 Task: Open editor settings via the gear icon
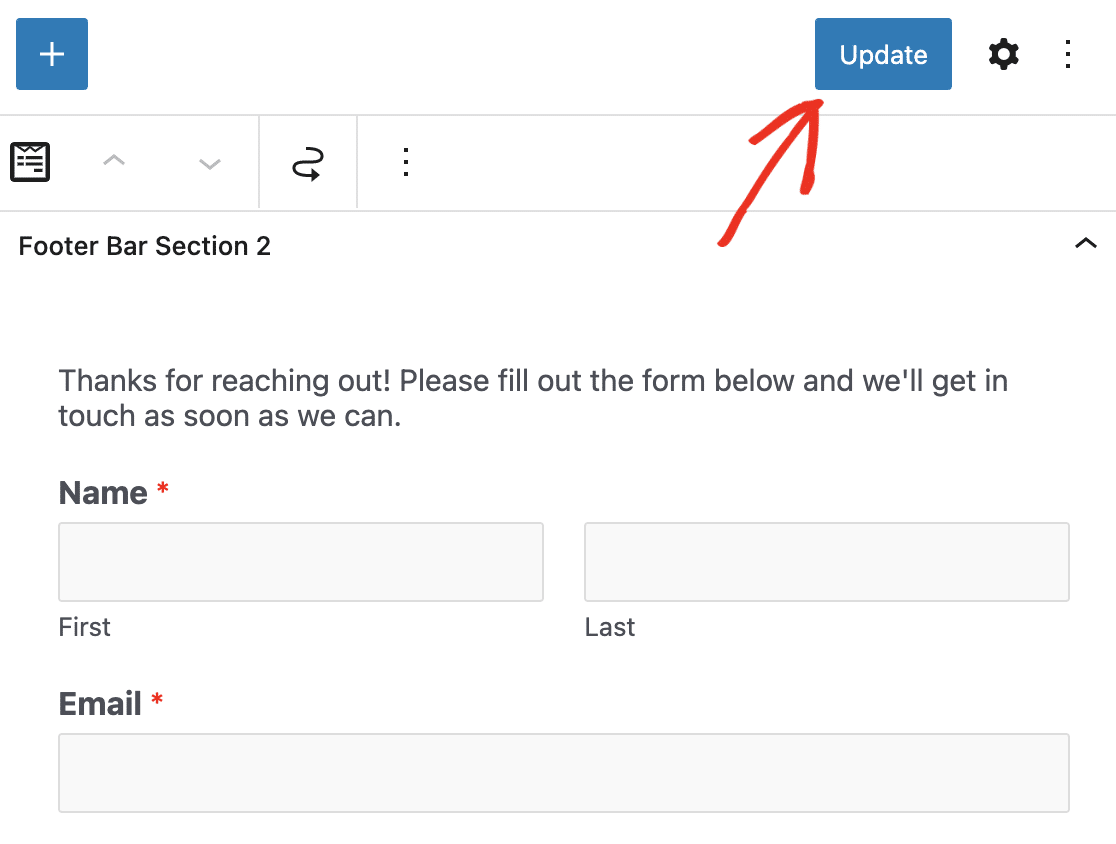[1003, 55]
